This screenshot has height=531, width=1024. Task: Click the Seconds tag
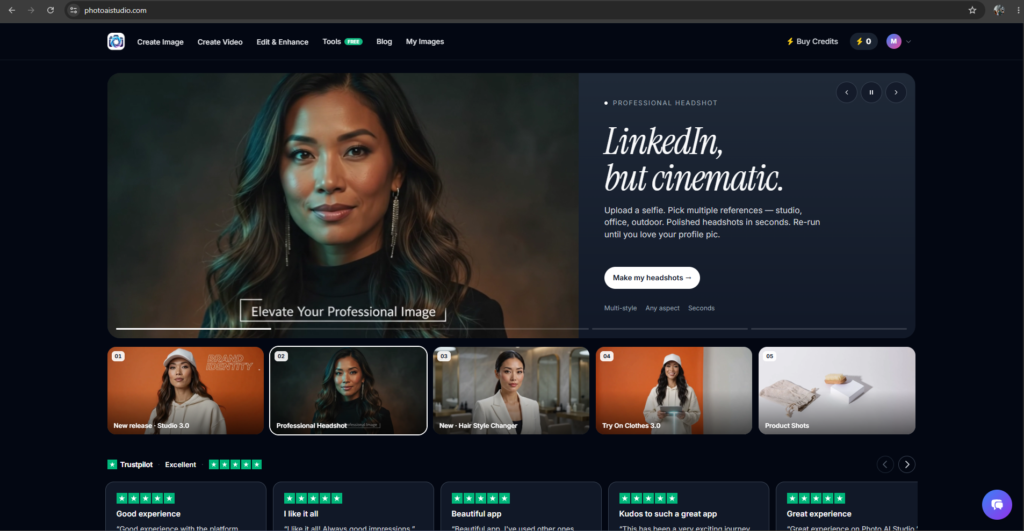pos(701,308)
